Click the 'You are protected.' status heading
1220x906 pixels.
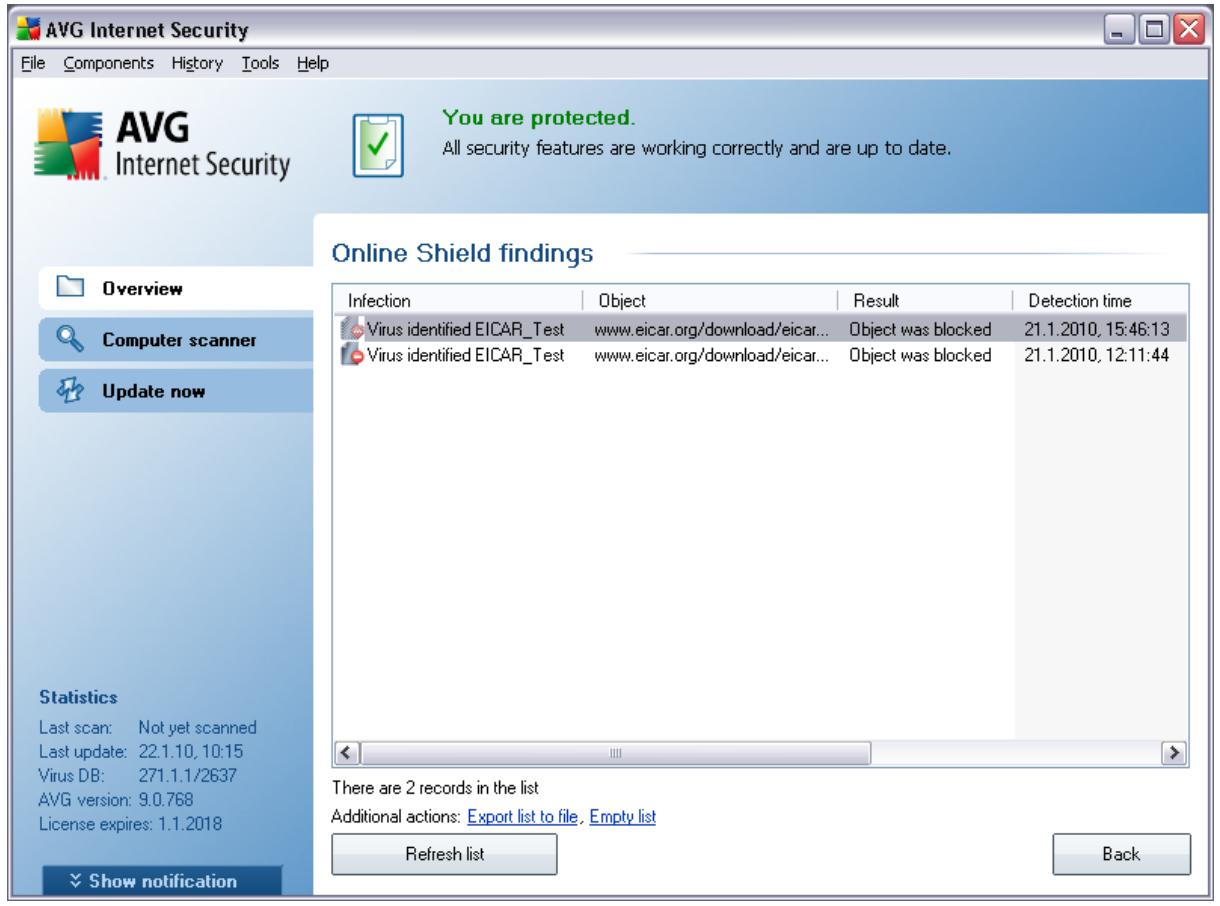[x=538, y=119]
